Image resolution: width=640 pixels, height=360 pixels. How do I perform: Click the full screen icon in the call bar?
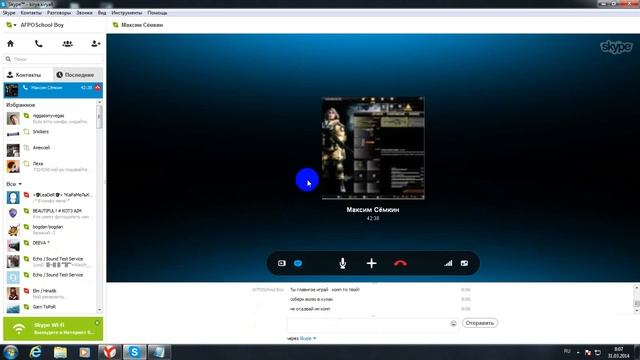[x=464, y=263]
